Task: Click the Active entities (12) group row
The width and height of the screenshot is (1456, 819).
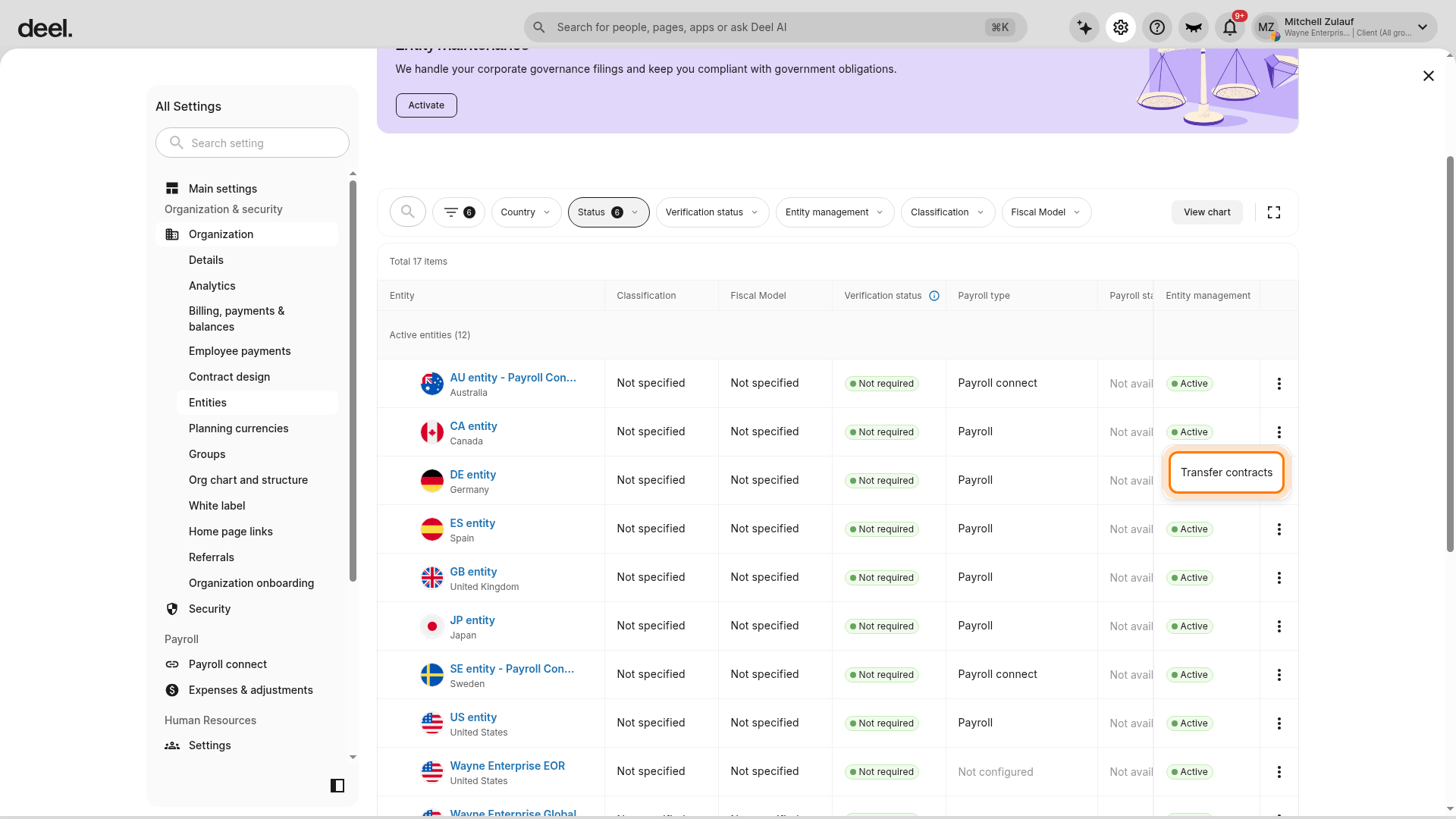Action: coord(838,335)
